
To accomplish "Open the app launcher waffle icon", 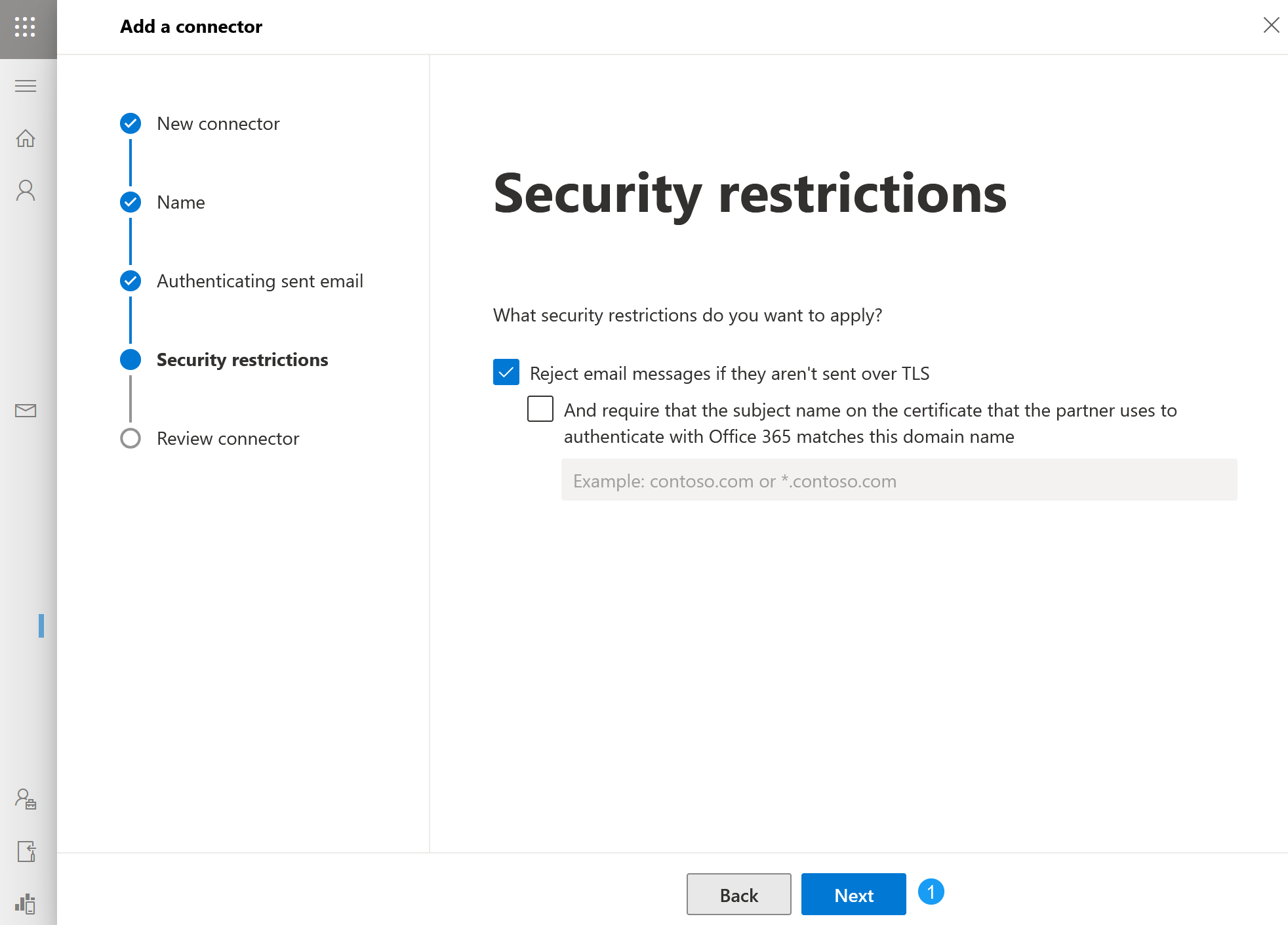I will (x=25, y=27).
